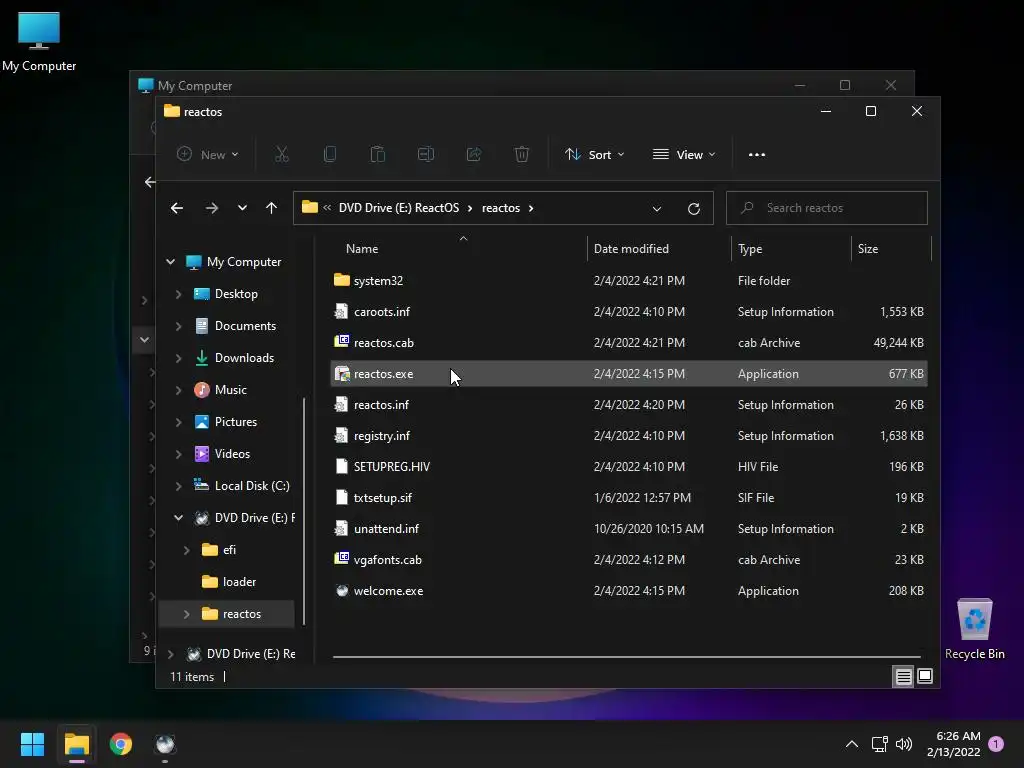Open the See more three-dots menu
Viewport: 1024px width, 768px height.
pyautogui.click(x=757, y=155)
